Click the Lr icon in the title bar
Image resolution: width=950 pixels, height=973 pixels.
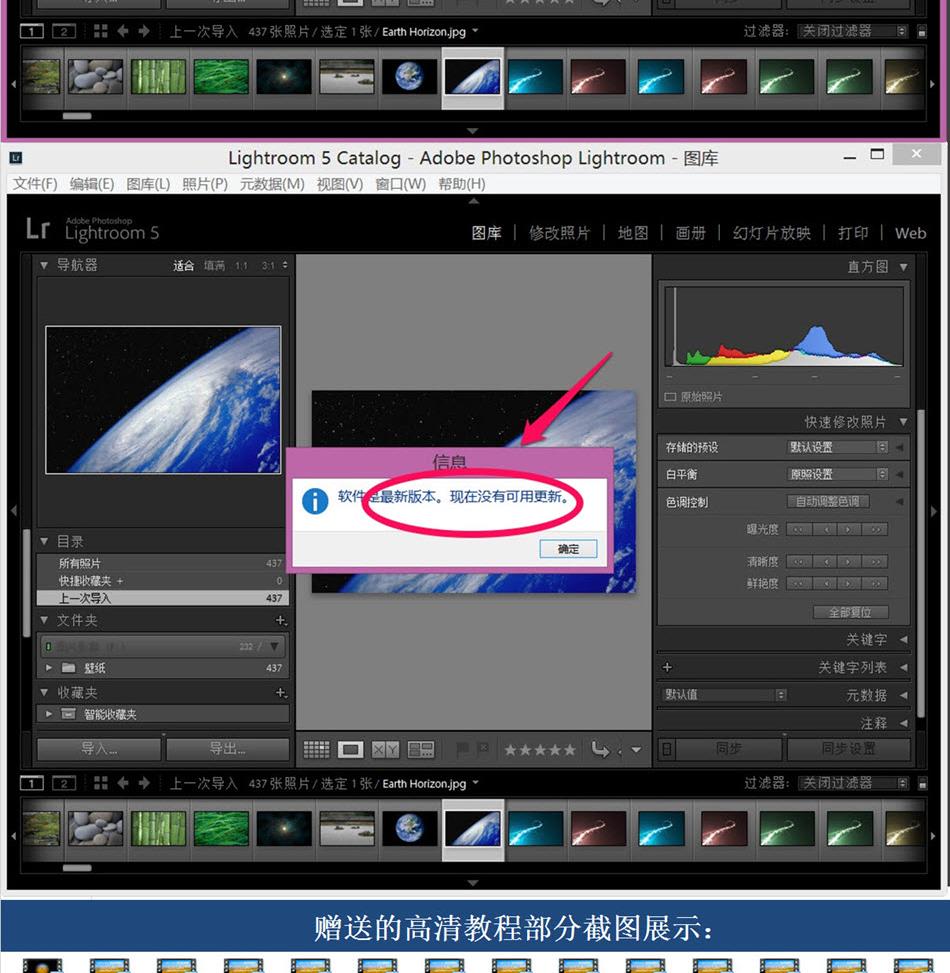click(16, 158)
